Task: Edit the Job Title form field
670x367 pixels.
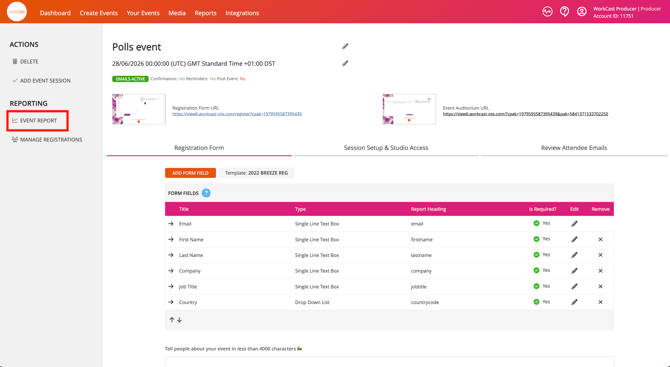Action: pyautogui.click(x=574, y=286)
